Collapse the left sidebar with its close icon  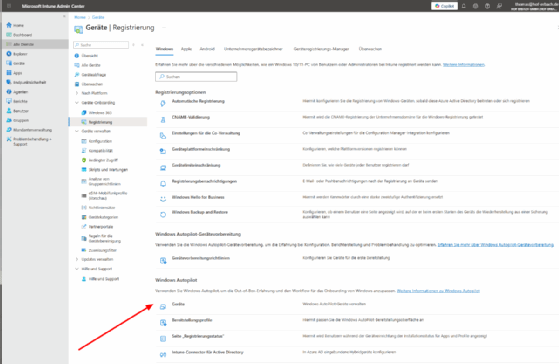(64, 16)
